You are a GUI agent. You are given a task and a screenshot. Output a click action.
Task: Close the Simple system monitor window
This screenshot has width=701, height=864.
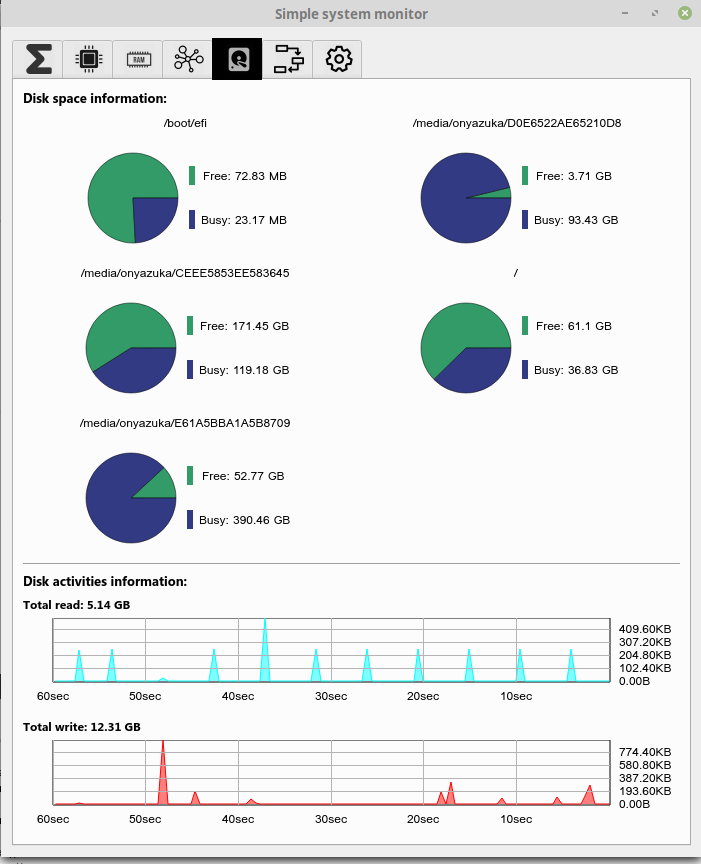684,13
